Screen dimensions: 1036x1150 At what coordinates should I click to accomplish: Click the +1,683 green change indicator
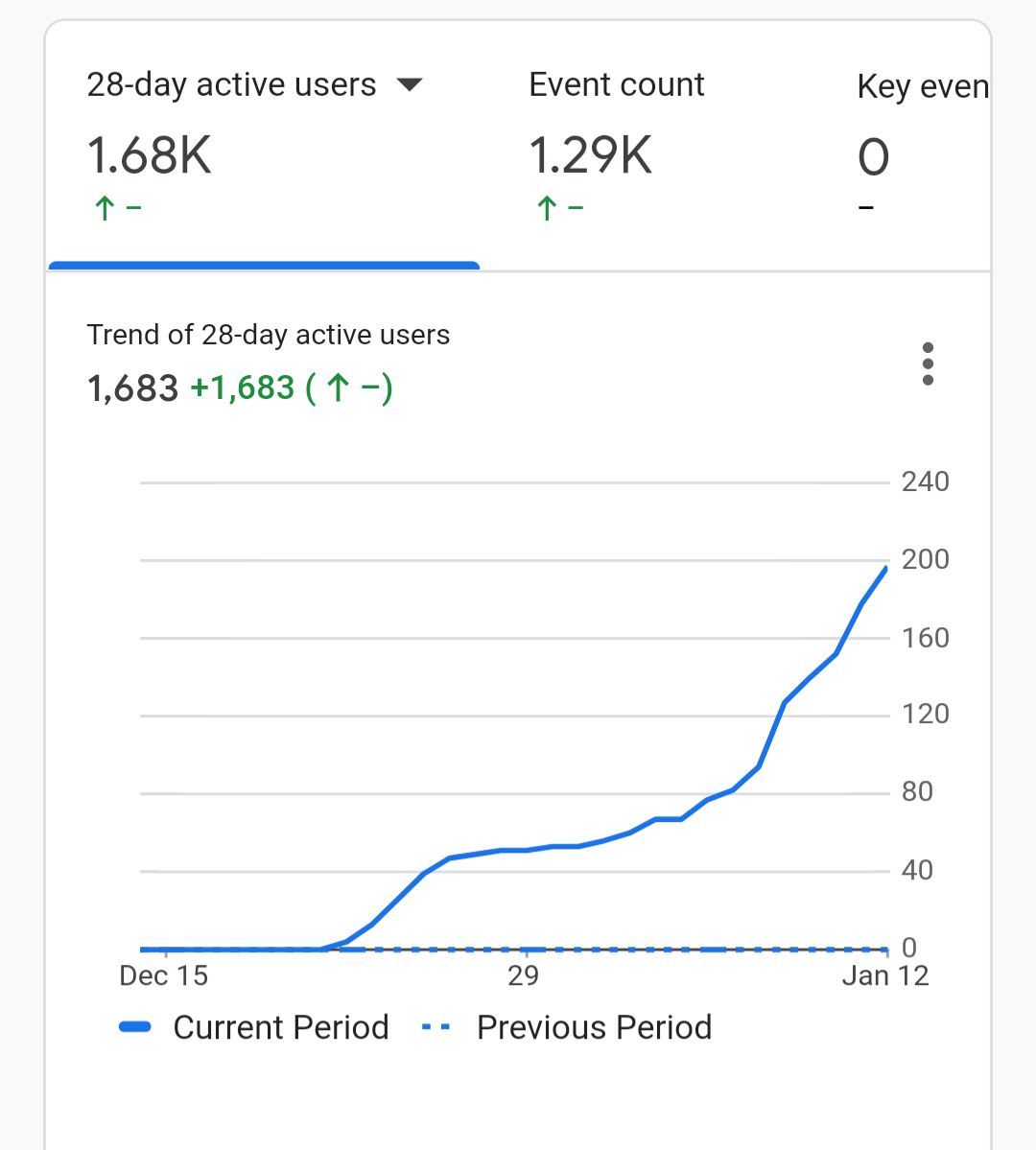point(242,387)
